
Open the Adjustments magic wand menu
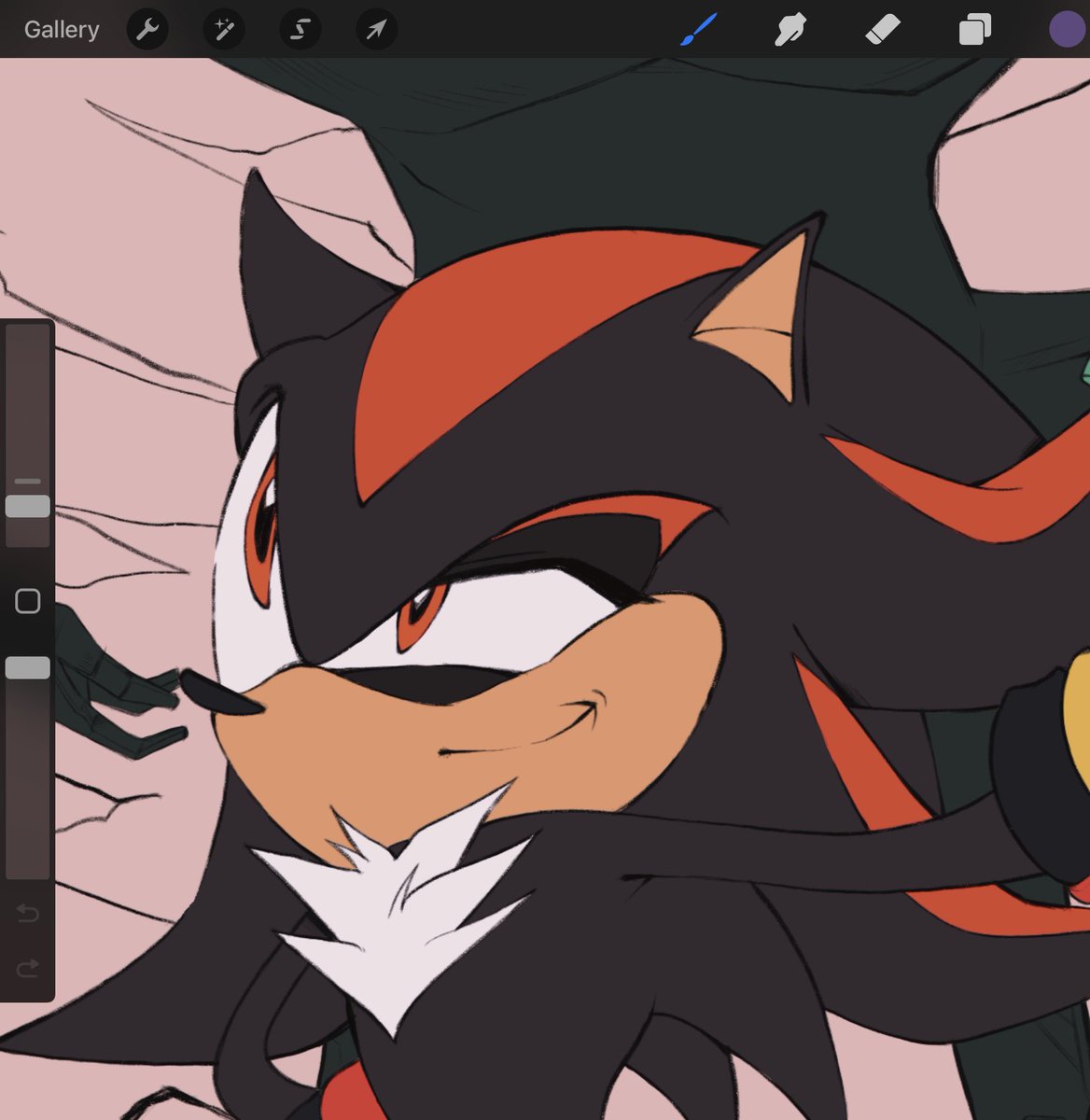point(224,30)
